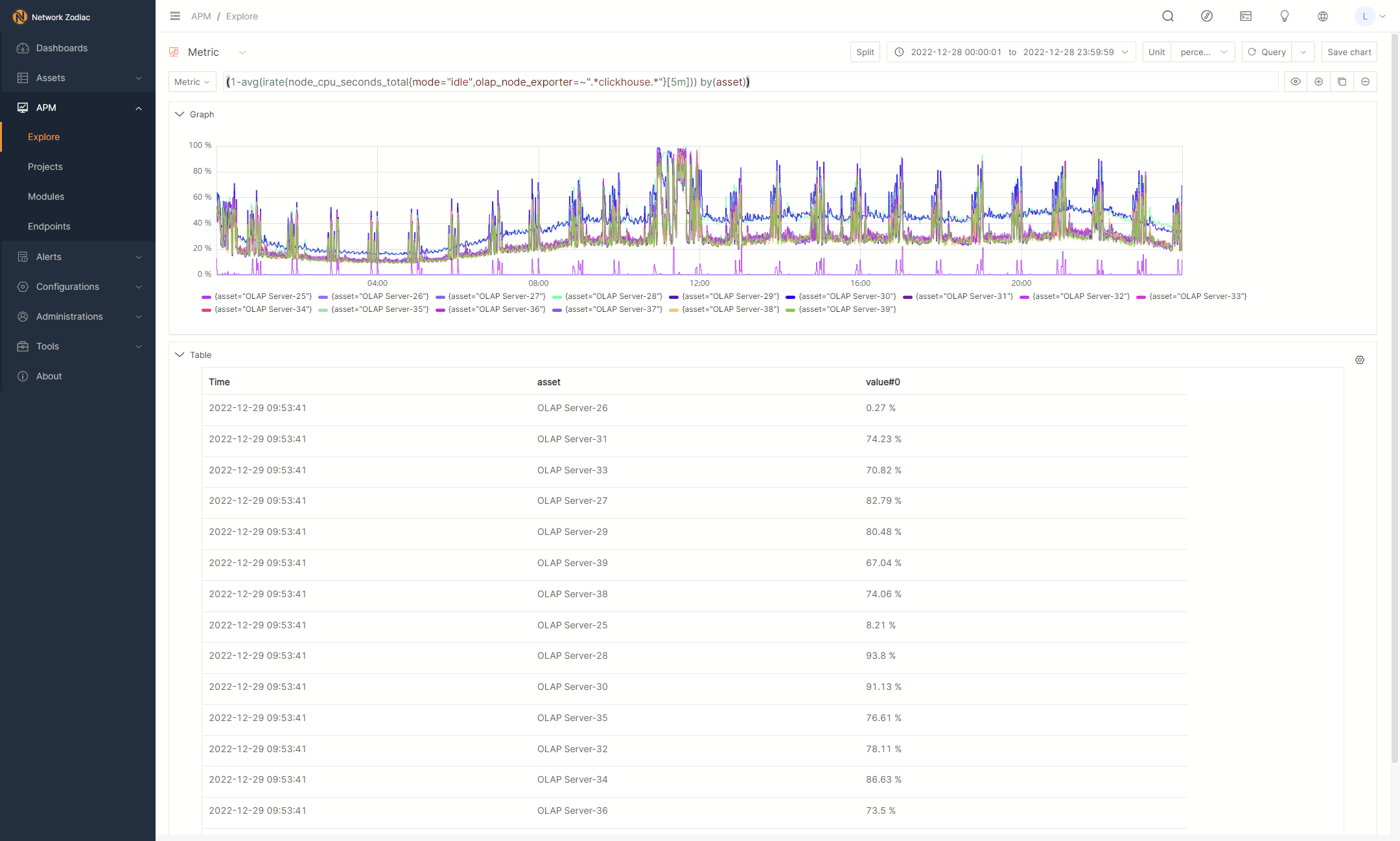The height and width of the screenshot is (841, 1400).
Task: Toggle OLAP Server-25 legend series
Action: tap(258, 296)
